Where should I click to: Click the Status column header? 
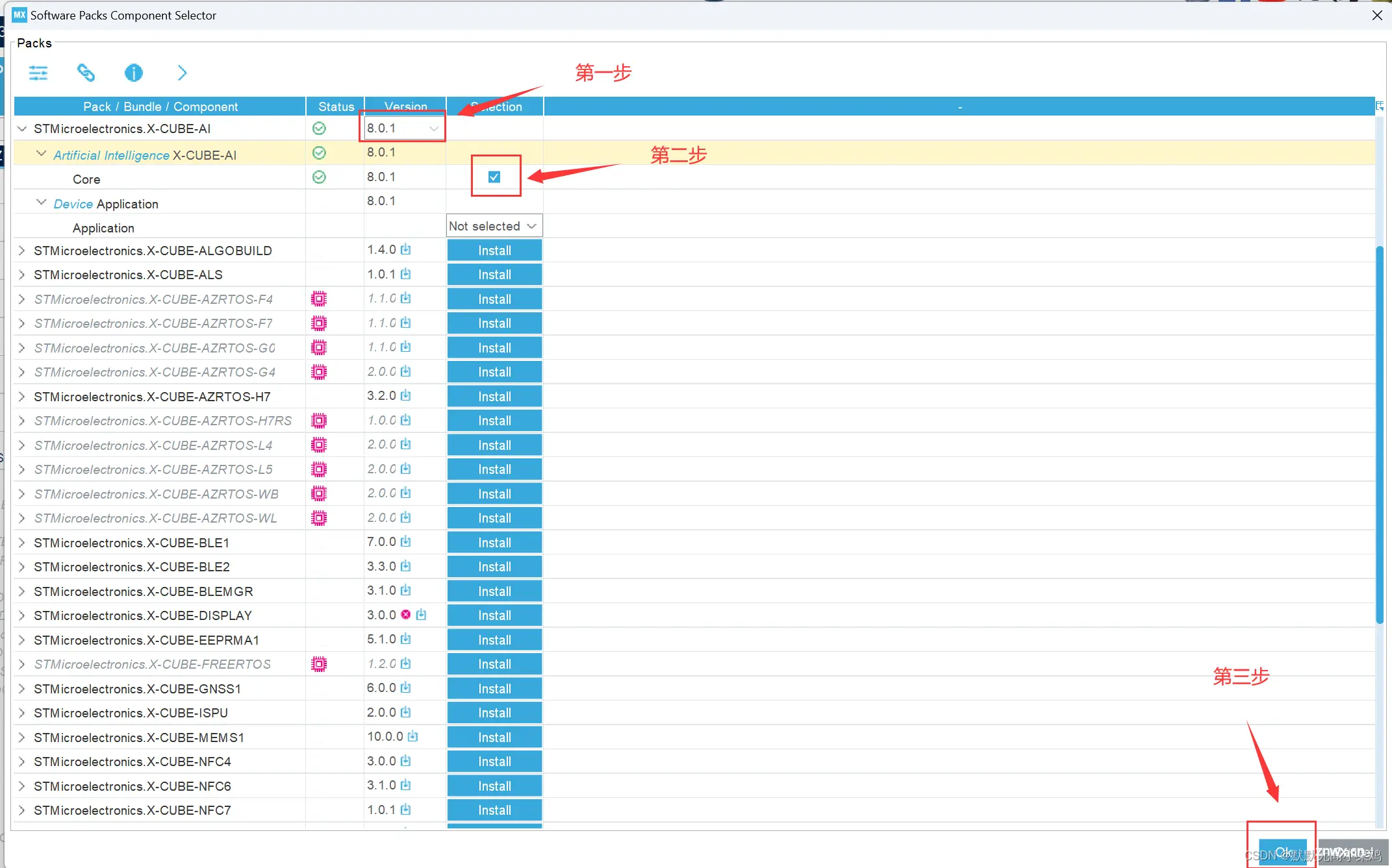tap(335, 106)
